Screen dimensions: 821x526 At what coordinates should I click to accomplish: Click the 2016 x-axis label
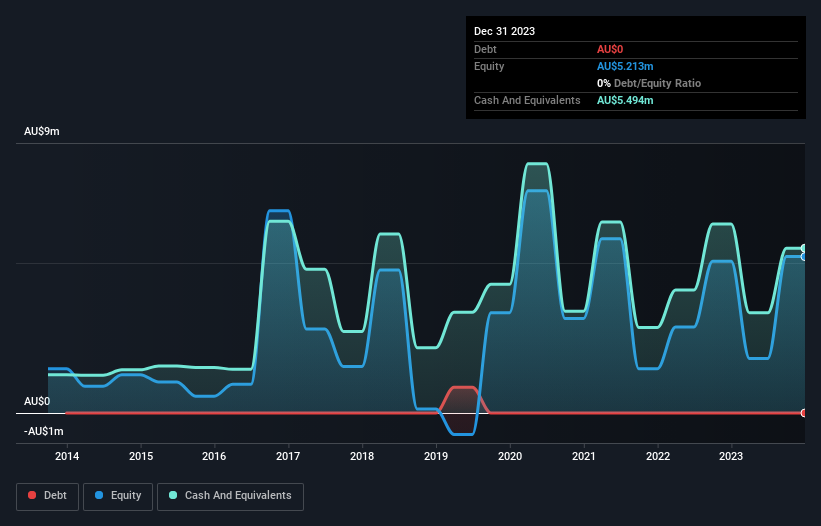tap(214, 456)
